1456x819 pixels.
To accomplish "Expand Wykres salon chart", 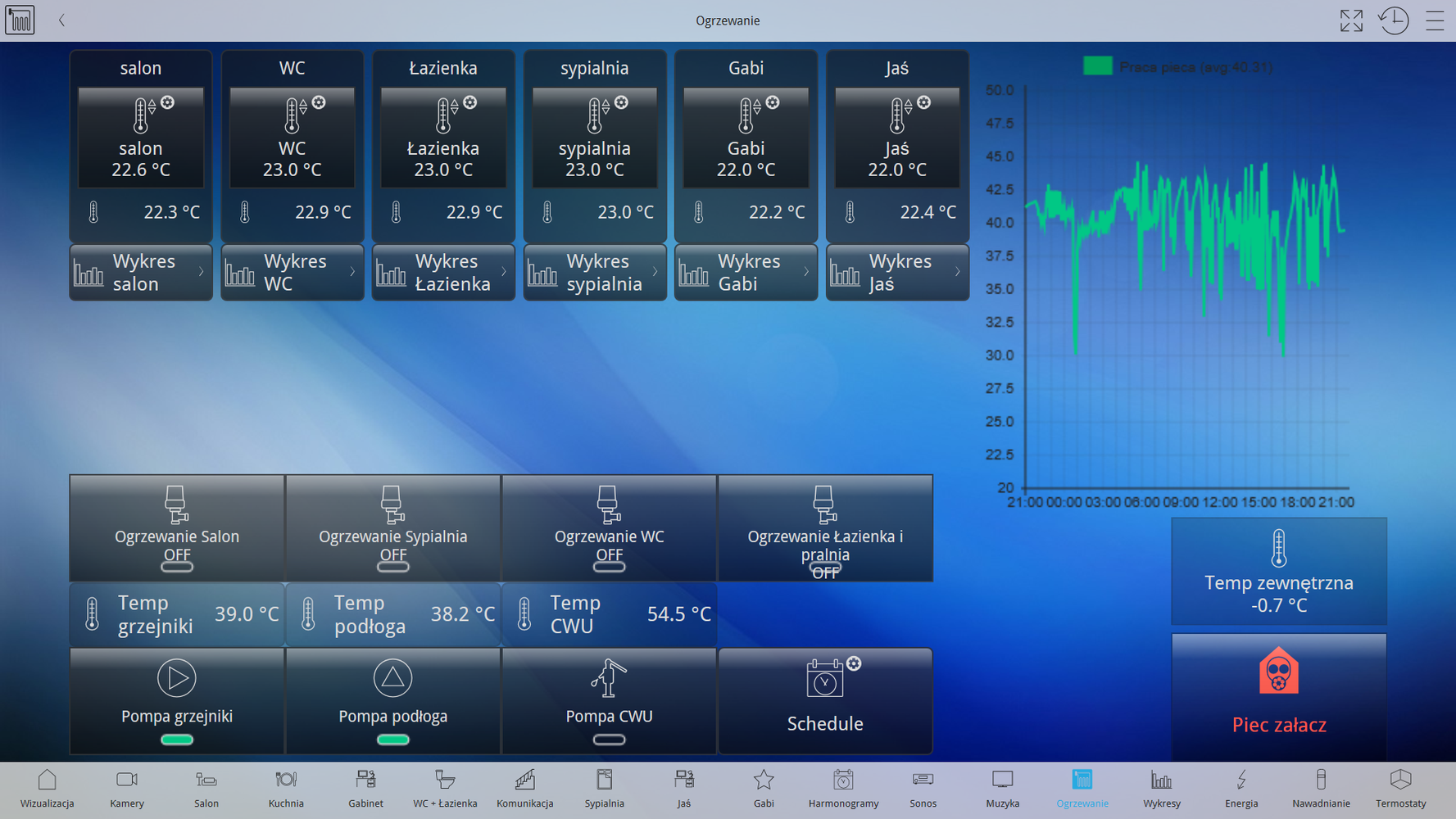I will coord(141,273).
